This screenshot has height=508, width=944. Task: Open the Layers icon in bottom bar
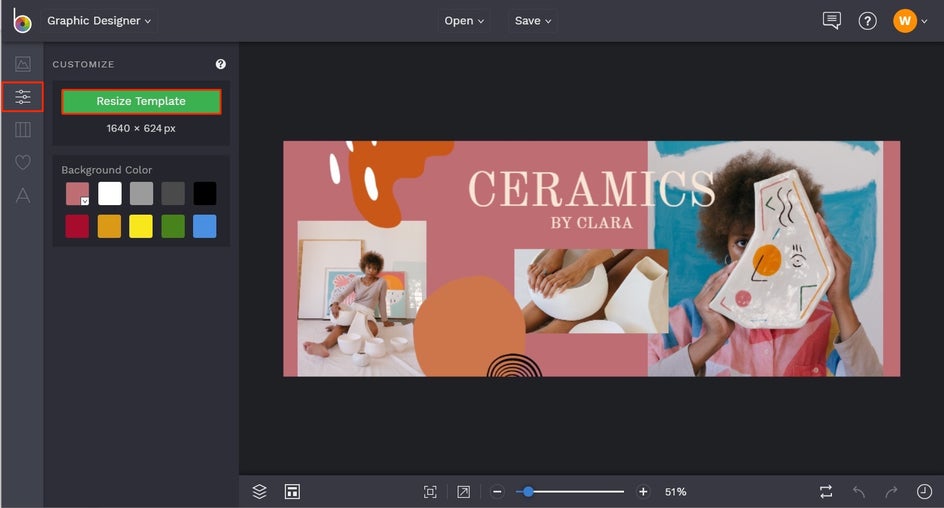[x=260, y=491]
